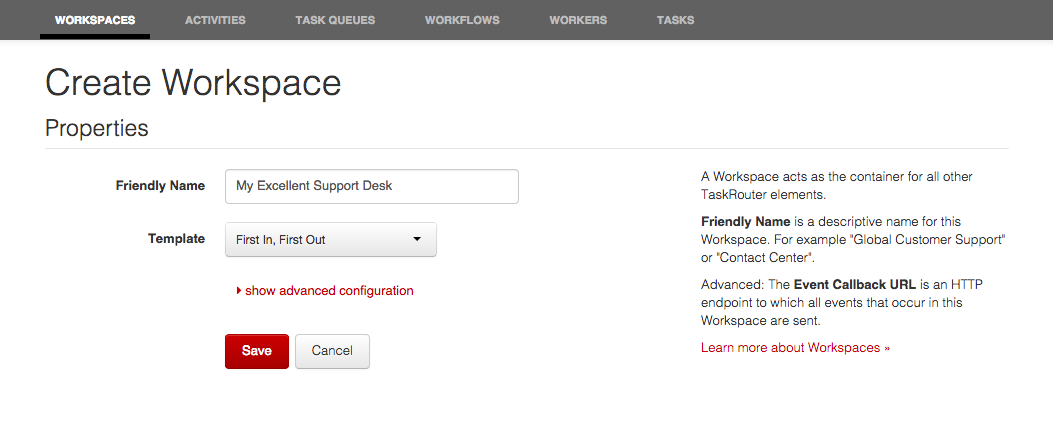The height and width of the screenshot is (436, 1053).
Task: Save the new workspace
Action: coord(257,351)
